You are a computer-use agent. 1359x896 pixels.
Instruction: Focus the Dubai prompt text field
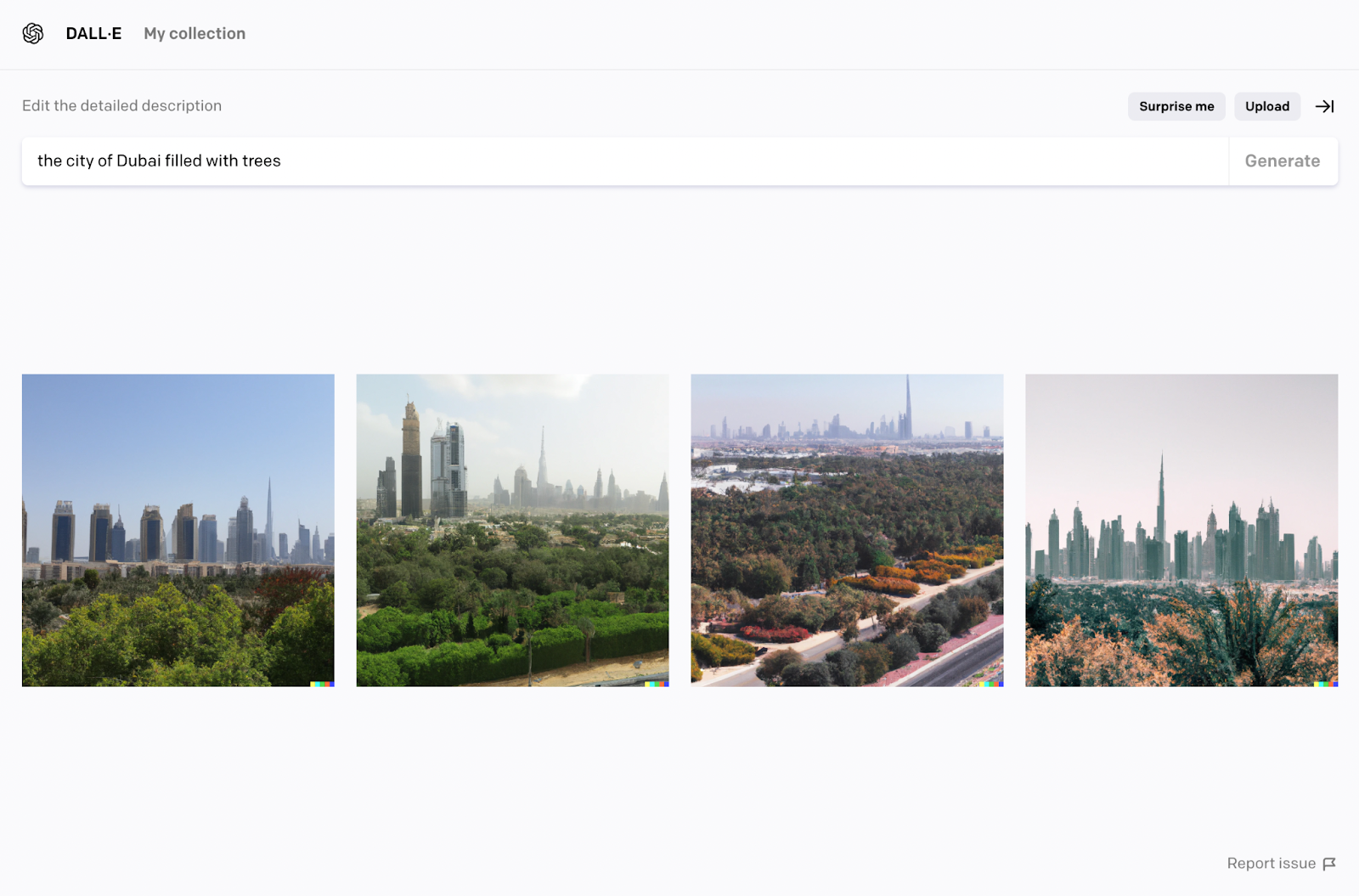click(x=625, y=161)
